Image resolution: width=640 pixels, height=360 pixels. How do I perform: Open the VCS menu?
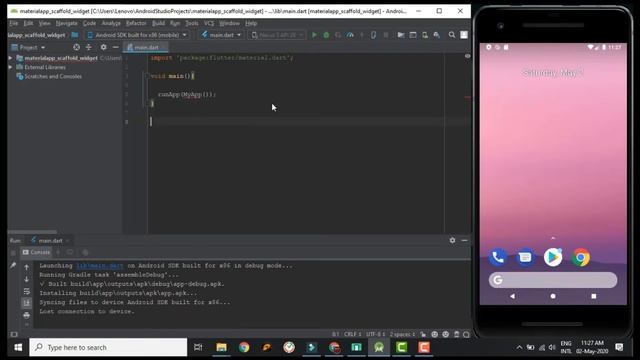[209, 23]
